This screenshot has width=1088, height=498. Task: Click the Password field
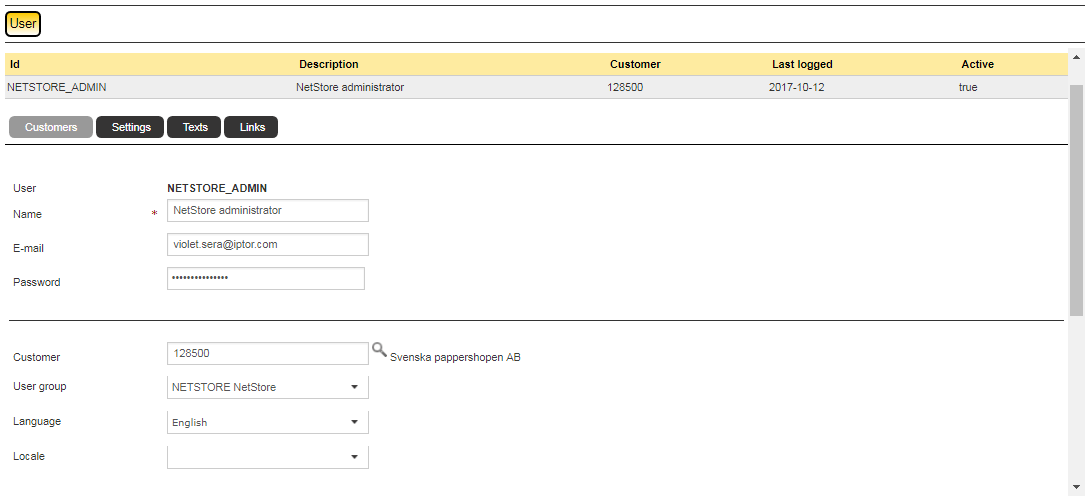(x=266, y=278)
